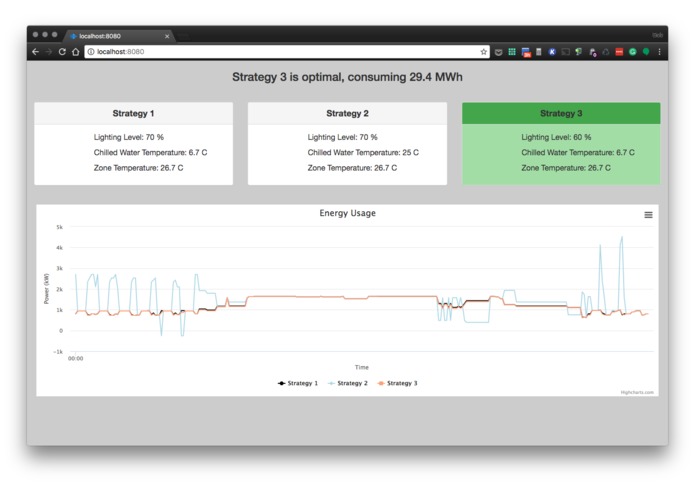Reload the localhost page
Viewport: 695px width, 494px height.
coord(62,52)
